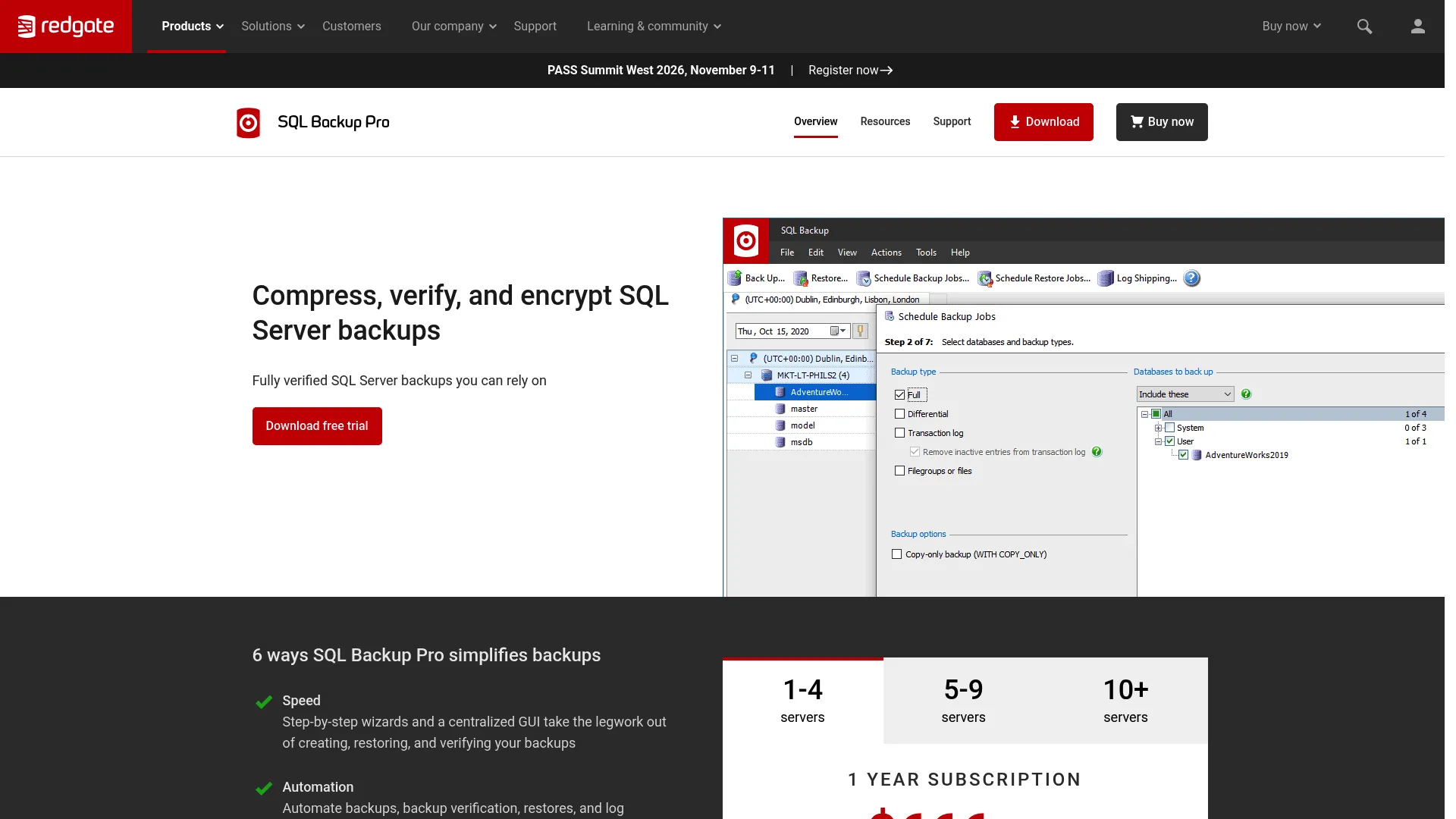Switch to the Resources tab

coord(885,121)
